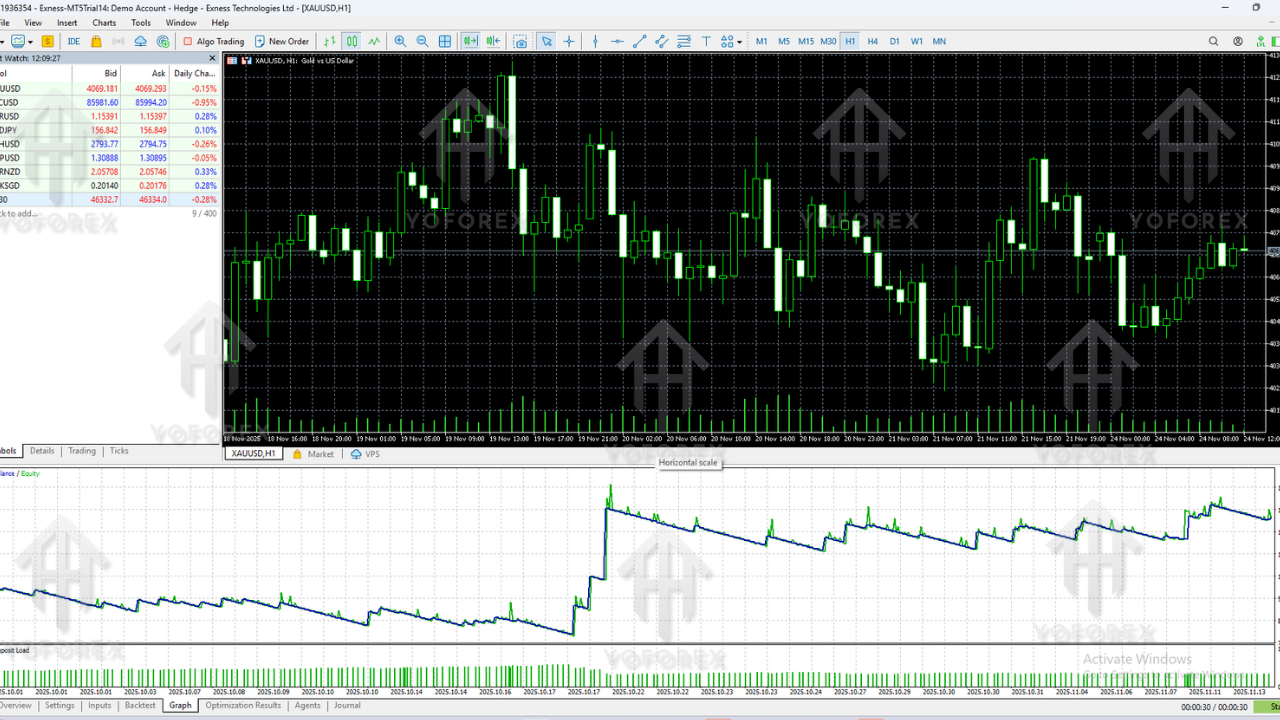Click the search magnifier icon at top right
The width and height of the screenshot is (1280, 720).
[x=1214, y=41]
